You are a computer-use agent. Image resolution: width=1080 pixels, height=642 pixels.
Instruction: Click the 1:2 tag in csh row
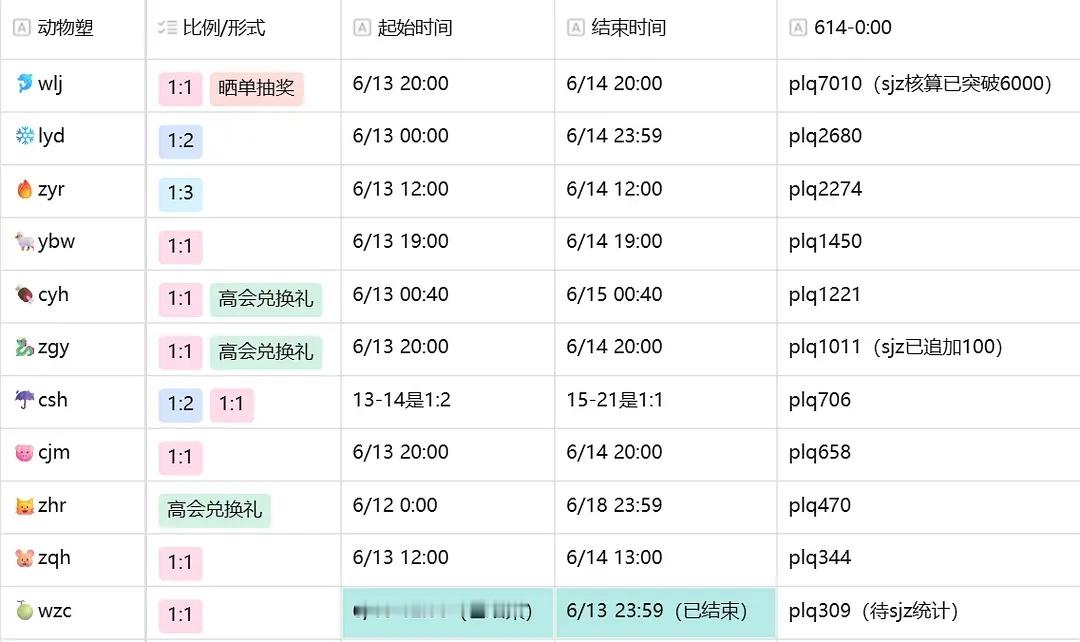click(x=180, y=404)
